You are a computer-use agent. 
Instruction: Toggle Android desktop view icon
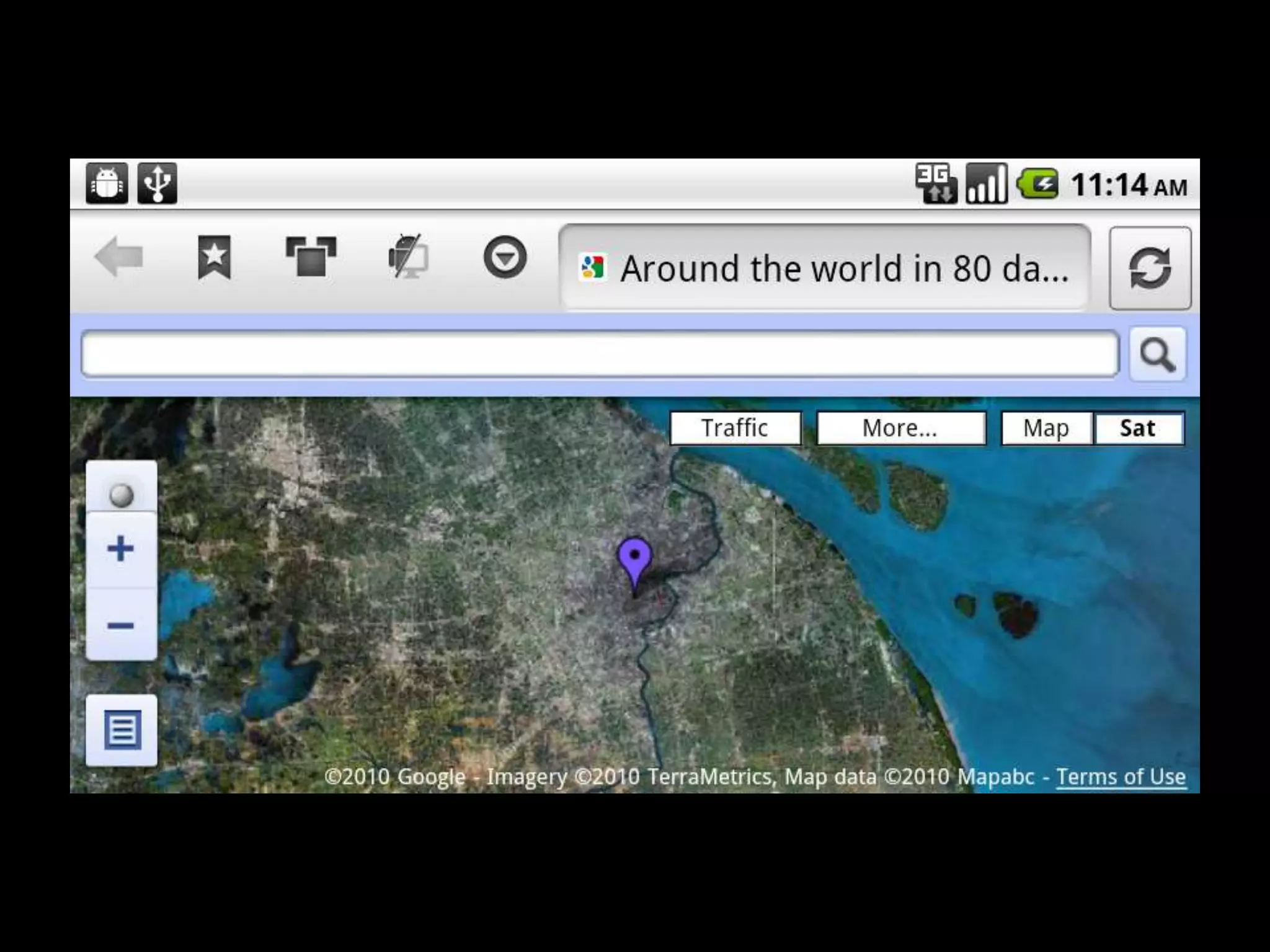coord(408,257)
